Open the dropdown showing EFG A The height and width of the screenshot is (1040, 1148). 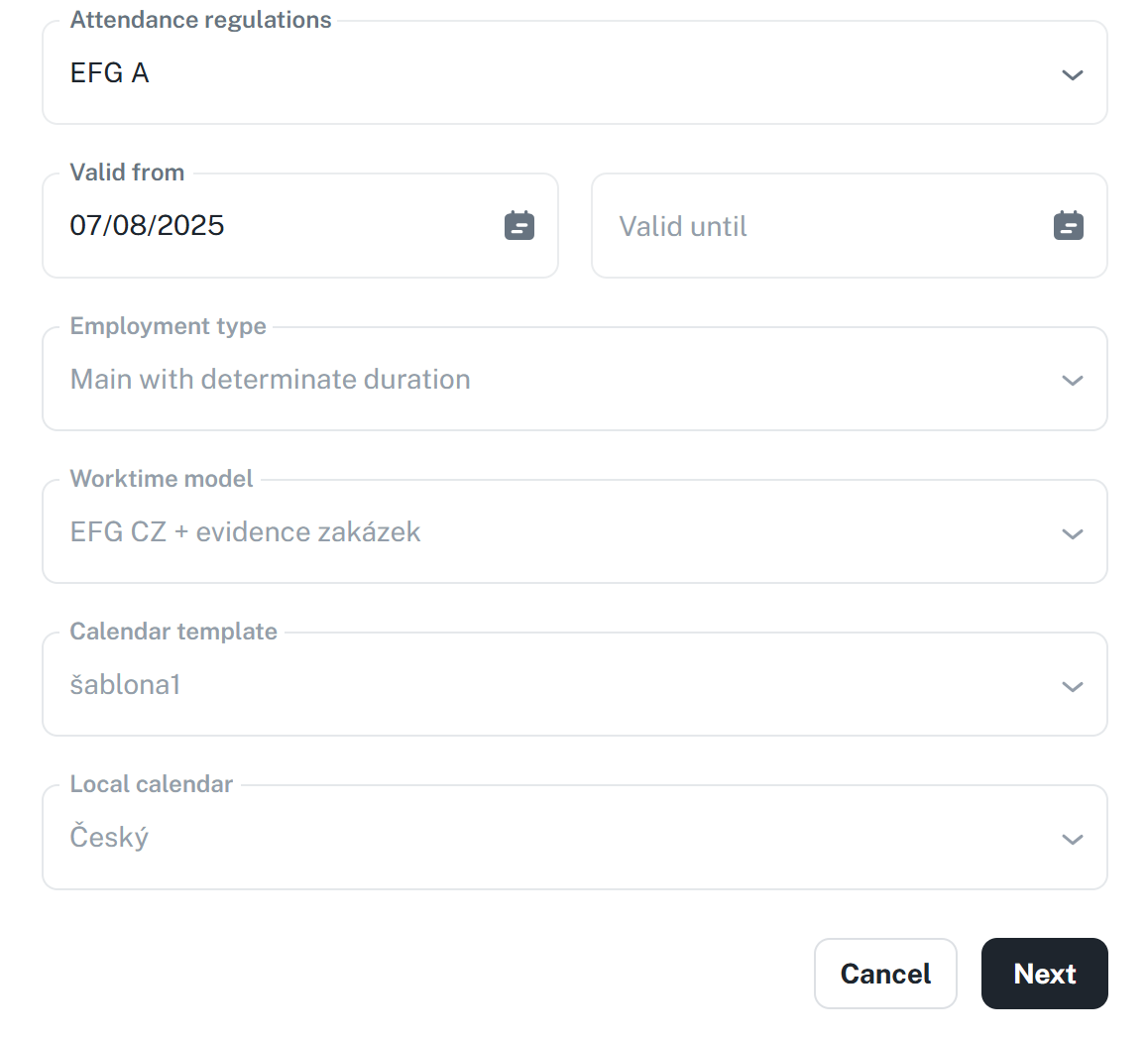(555, 74)
